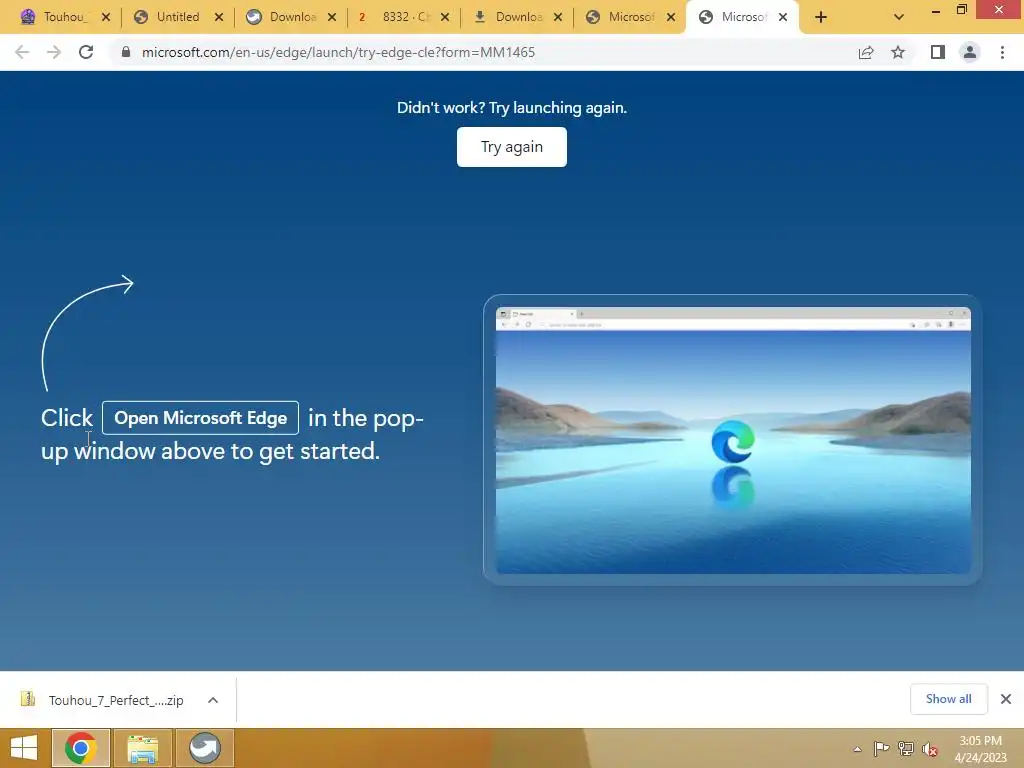Screen dimensions: 1024x768
Task: Click the Open Microsoft Edge outlined label
Action: click(200, 418)
